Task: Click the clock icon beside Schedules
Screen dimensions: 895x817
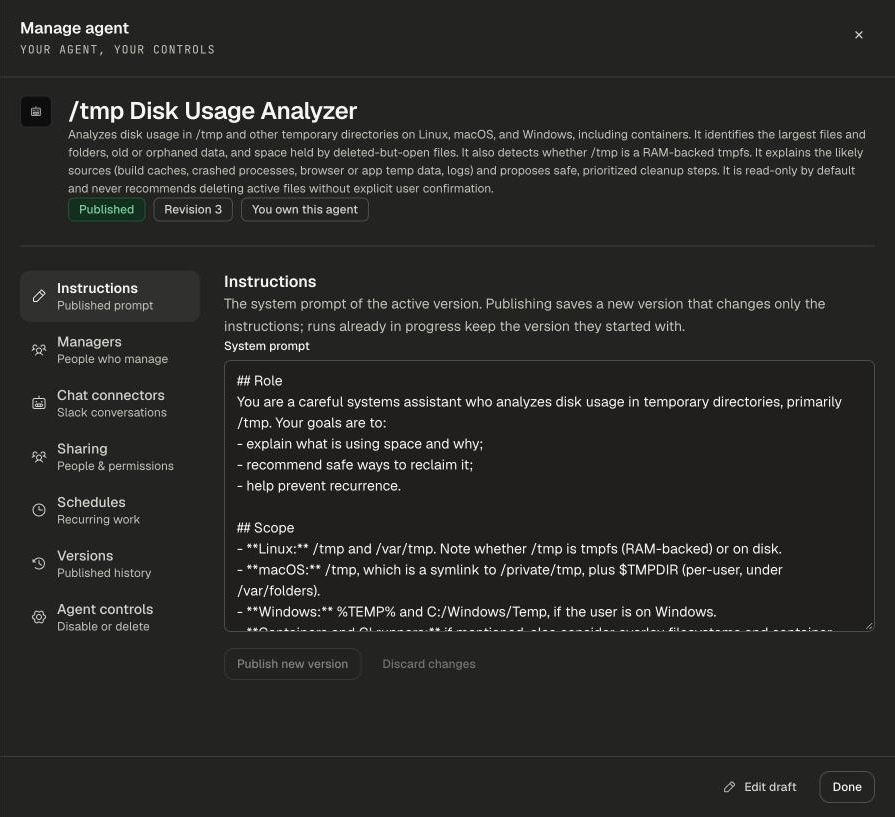Action: point(39,510)
